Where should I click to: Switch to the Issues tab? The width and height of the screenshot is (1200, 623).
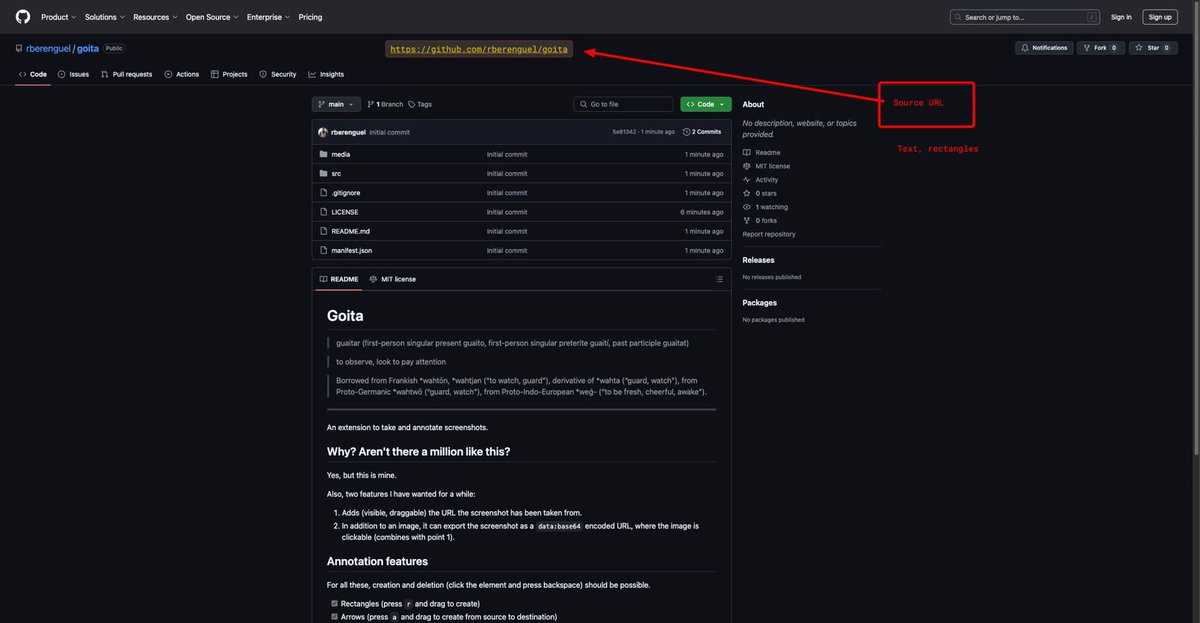click(73, 74)
